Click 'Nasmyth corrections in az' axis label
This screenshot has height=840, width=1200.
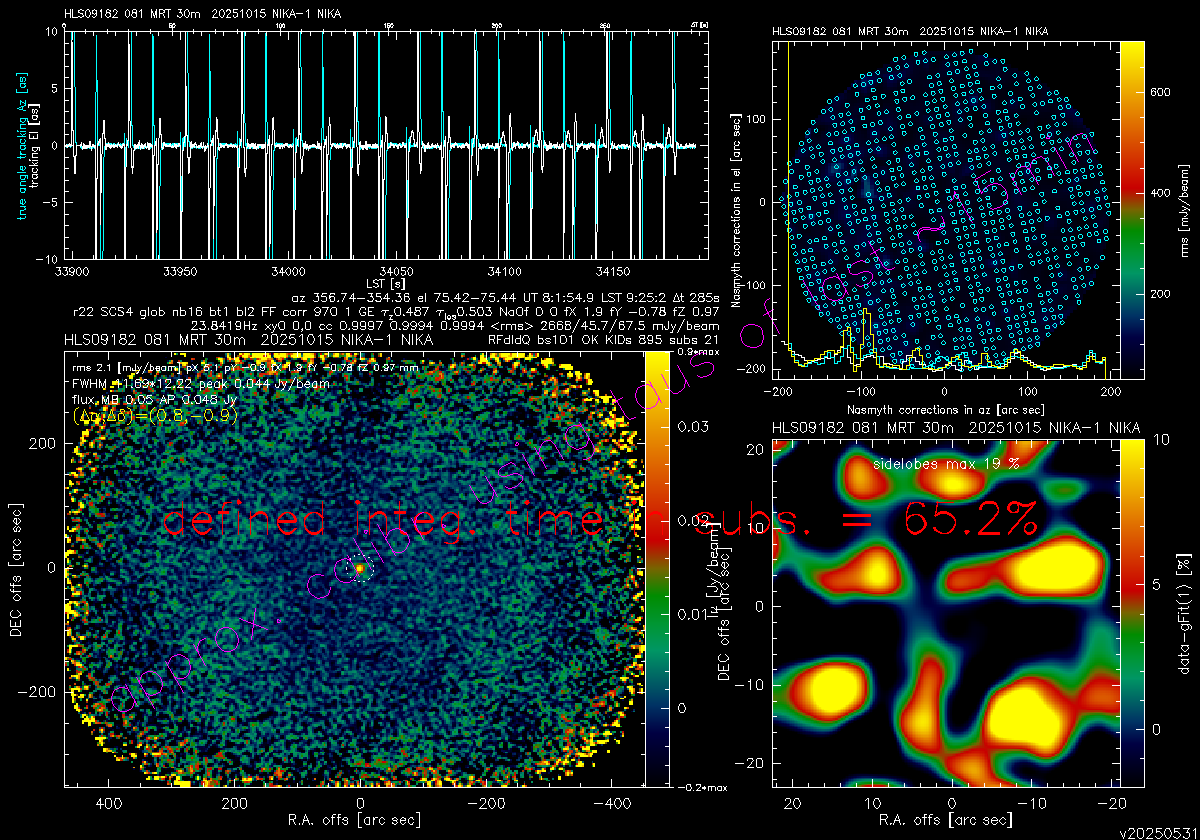pos(946,410)
